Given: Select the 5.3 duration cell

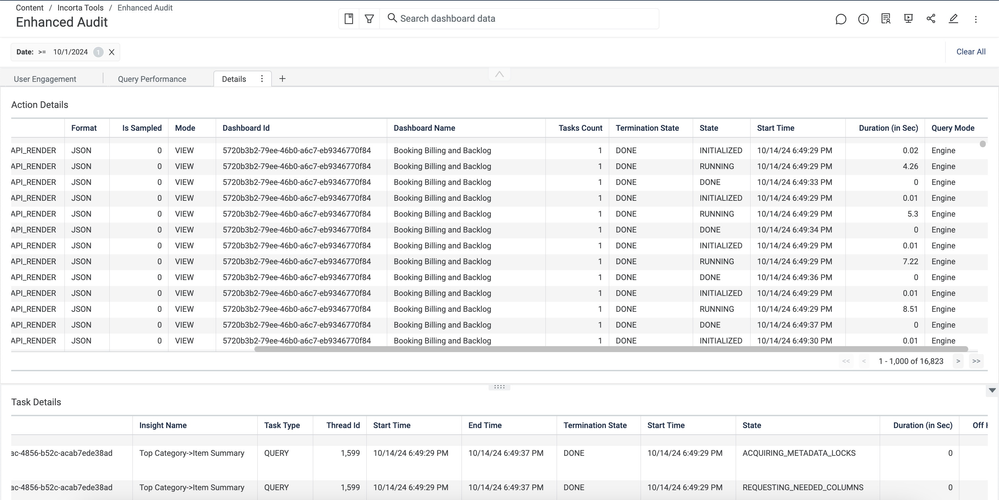Looking at the screenshot, I should 912,214.
